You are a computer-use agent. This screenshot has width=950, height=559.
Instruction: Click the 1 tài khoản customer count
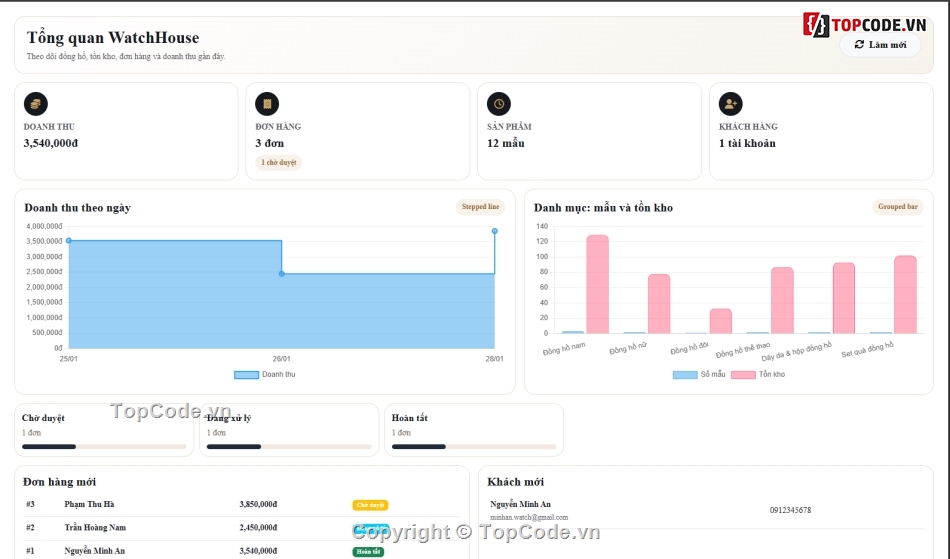pyautogui.click(x=747, y=144)
